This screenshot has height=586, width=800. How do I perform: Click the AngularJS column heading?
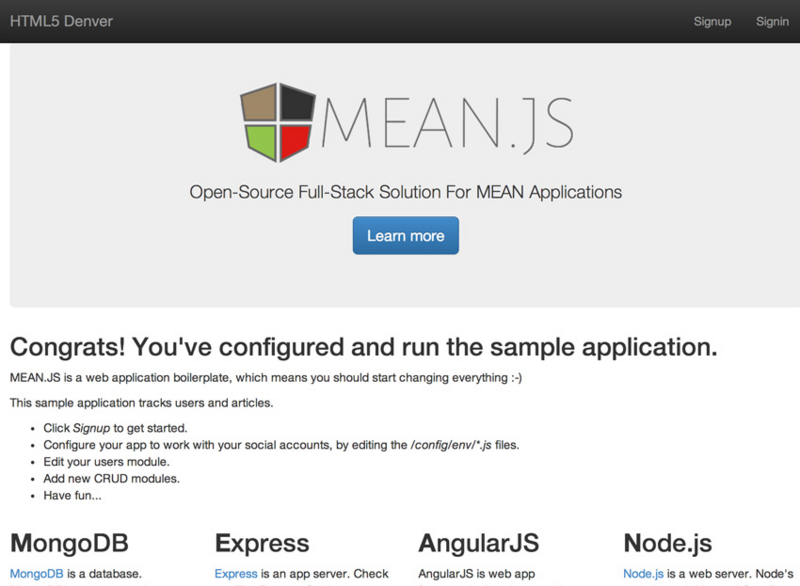coord(479,543)
